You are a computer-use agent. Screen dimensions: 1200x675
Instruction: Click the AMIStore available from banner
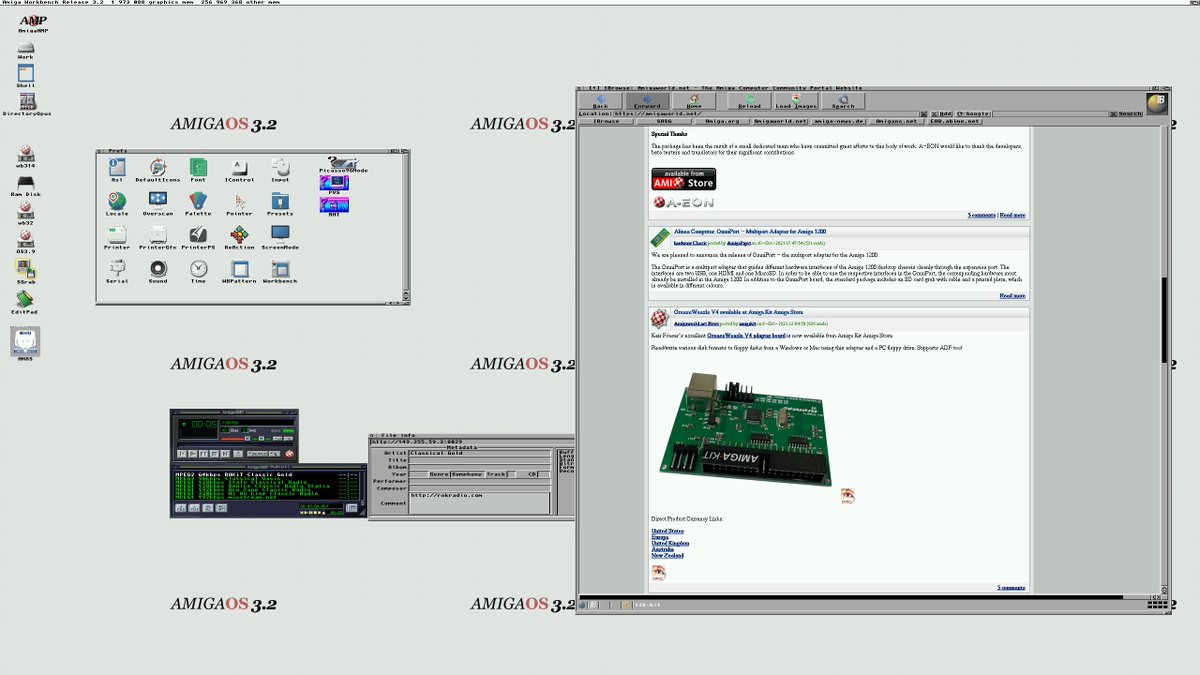(683, 179)
